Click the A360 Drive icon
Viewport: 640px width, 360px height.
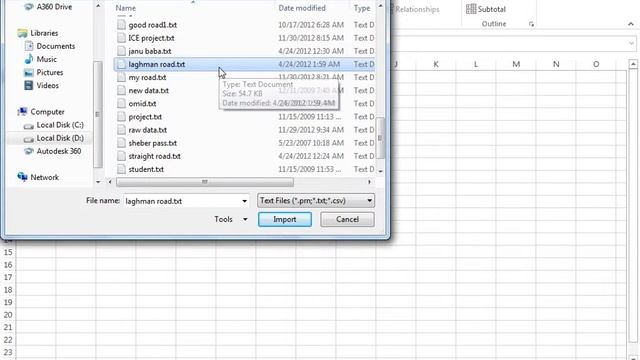(x=29, y=7)
